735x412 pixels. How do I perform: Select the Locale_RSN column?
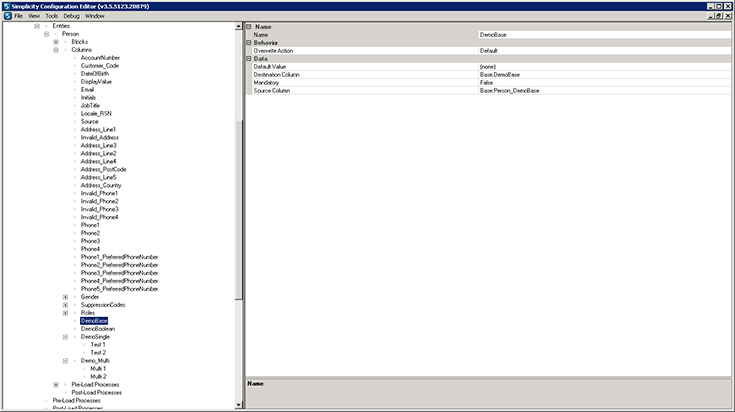(96, 113)
